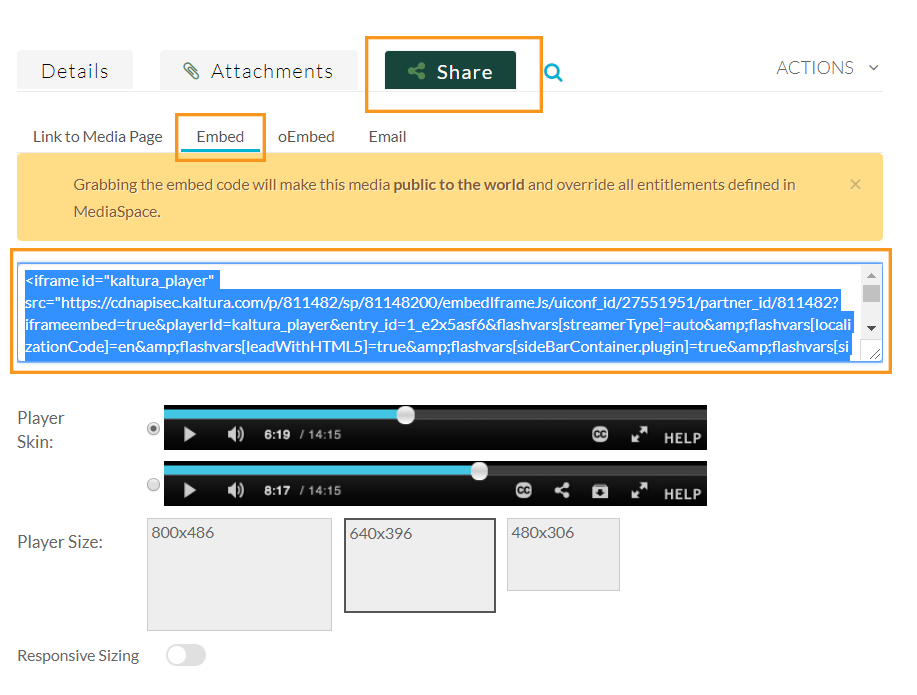The image size is (917, 695).
Task: Click play on the first skin preview
Action: [x=189, y=435]
